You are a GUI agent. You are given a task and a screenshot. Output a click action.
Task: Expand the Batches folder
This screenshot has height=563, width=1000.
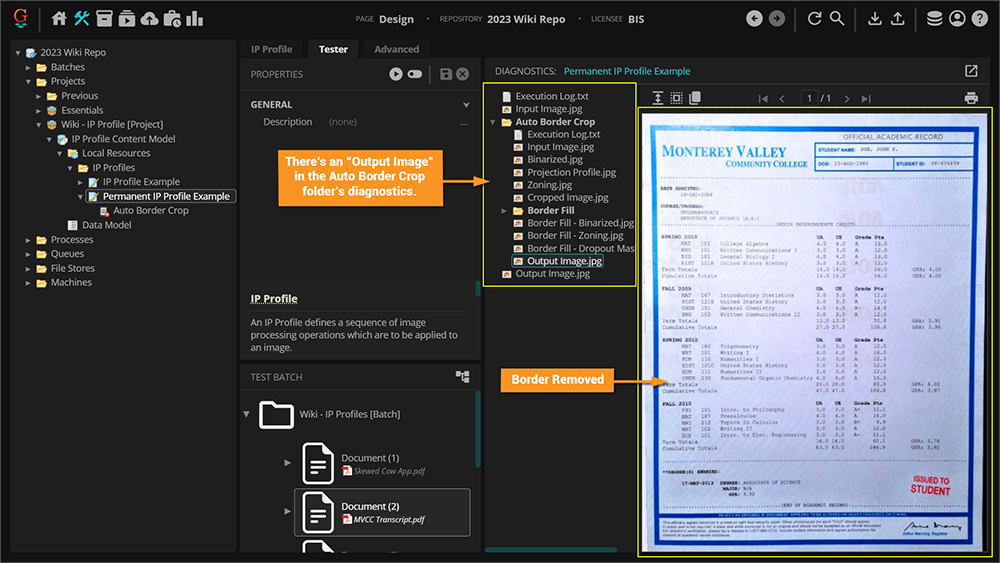point(28,67)
